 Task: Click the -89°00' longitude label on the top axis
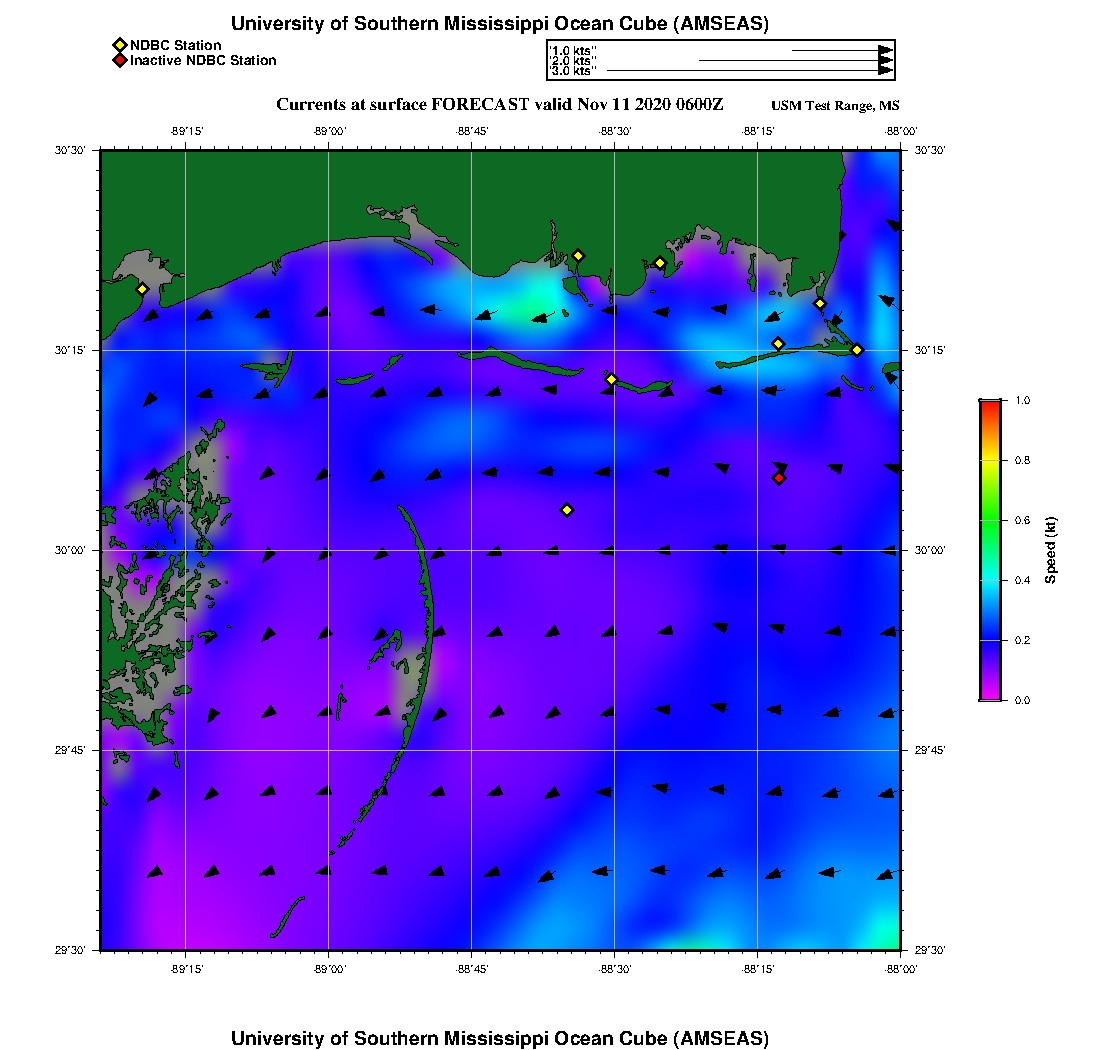point(329,131)
